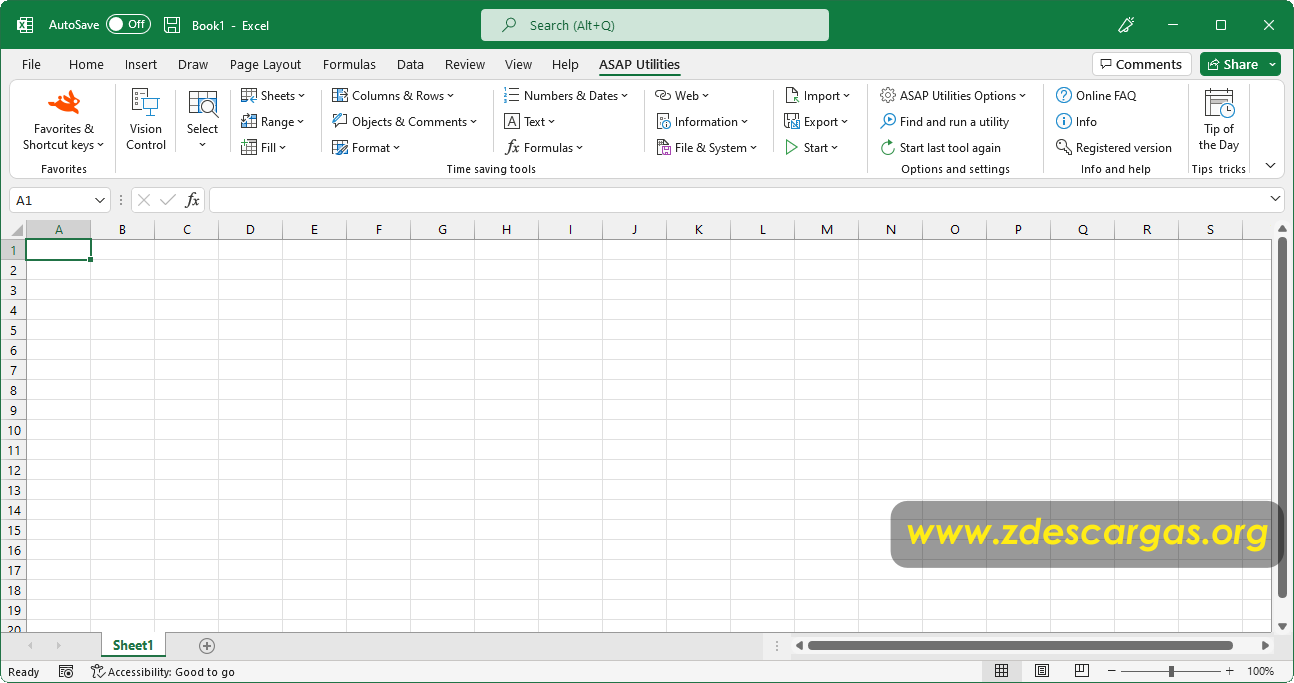Switch to the Formulas tab
The image size is (1294, 683).
349,65
